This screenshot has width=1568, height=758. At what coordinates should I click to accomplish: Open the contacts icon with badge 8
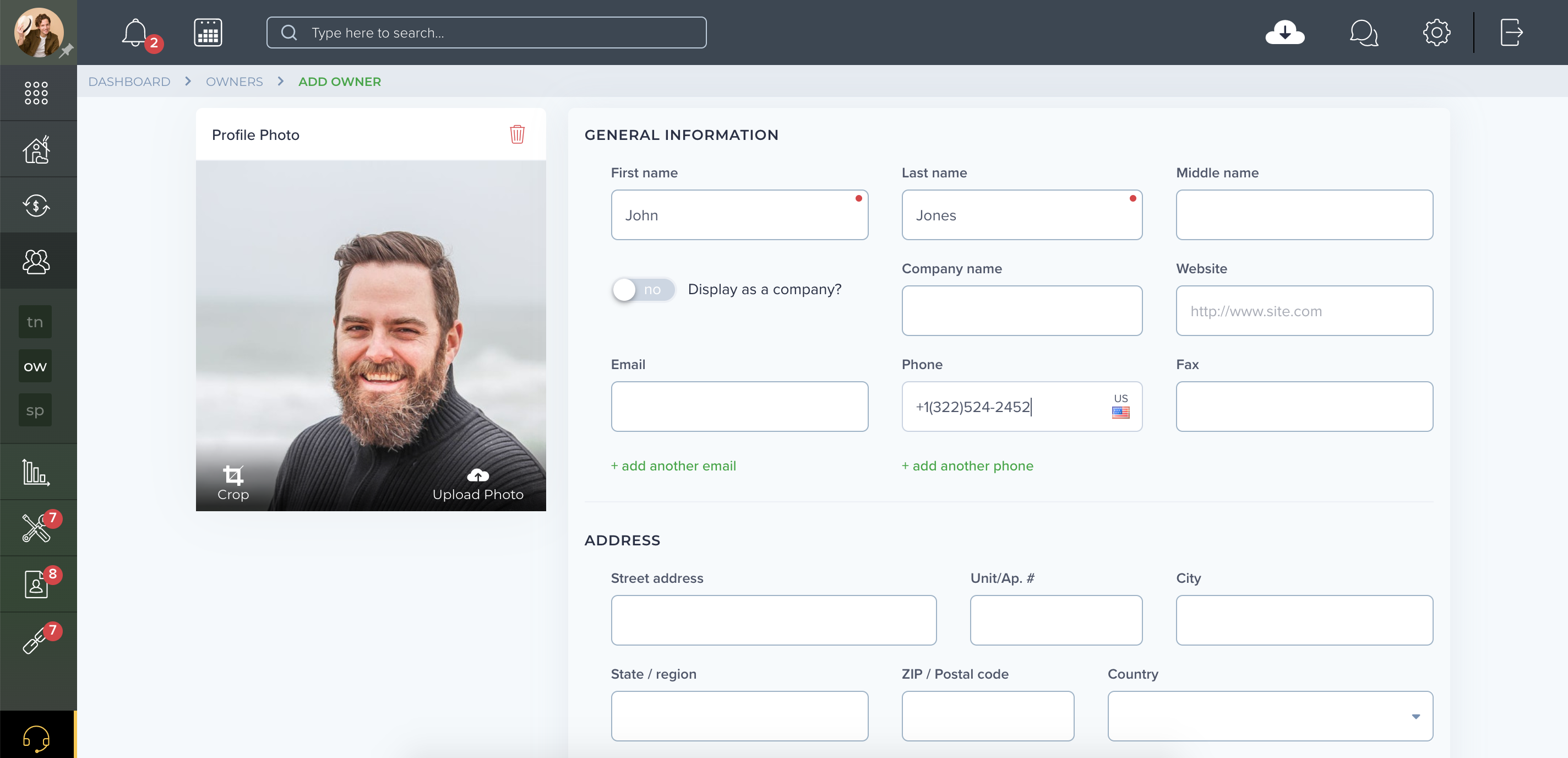[x=36, y=584]
